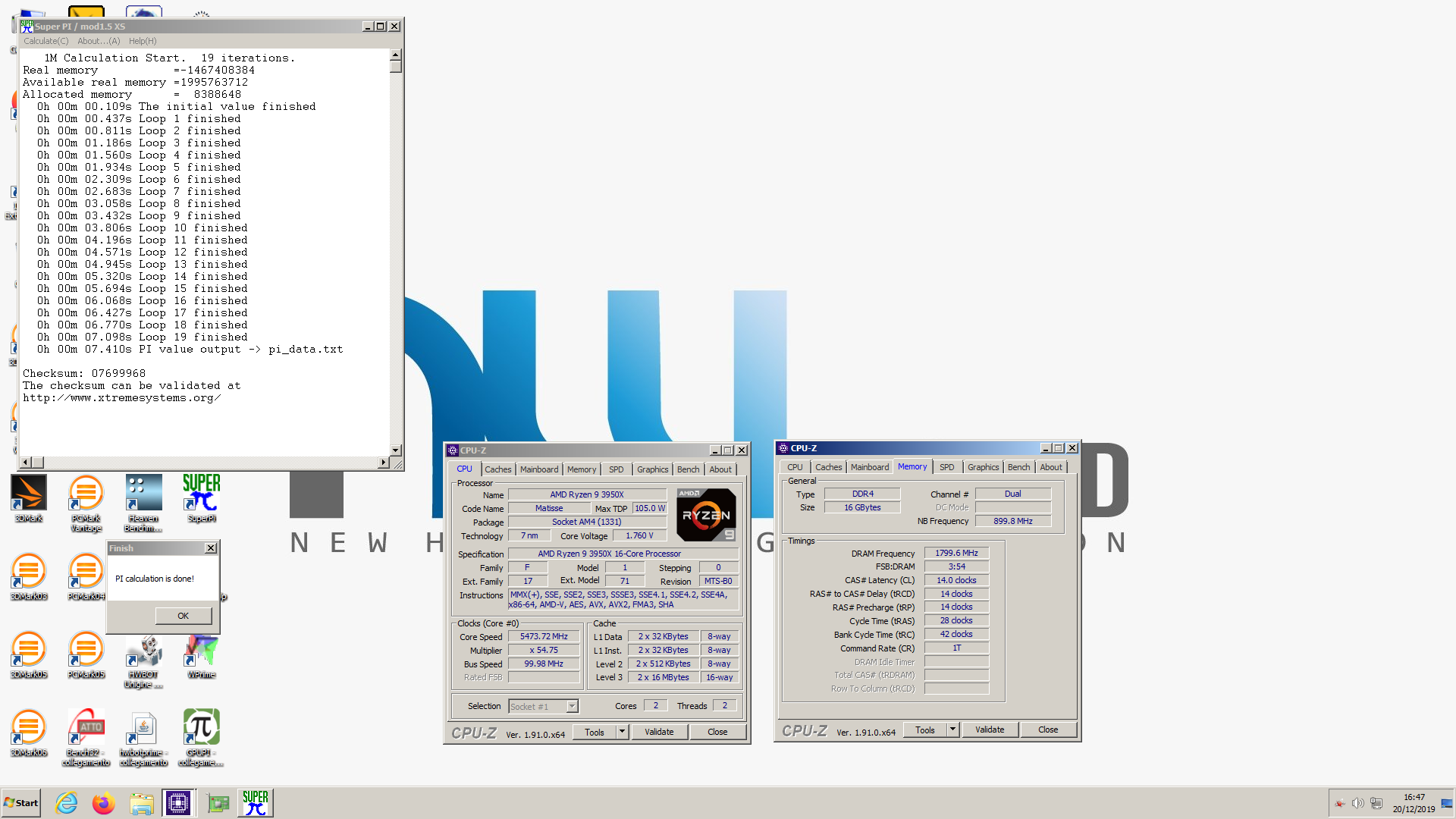Click Close button in Memory tab window

1048,730
